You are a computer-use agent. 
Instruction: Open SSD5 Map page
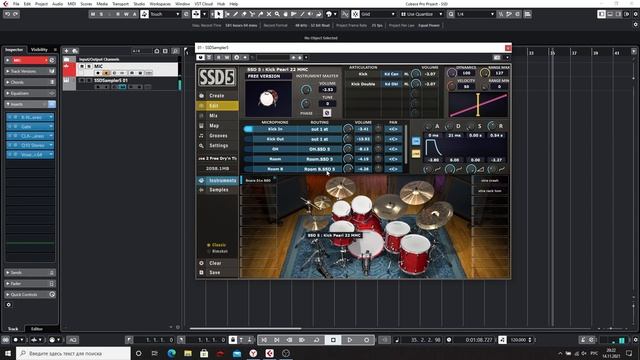(217, 126)
